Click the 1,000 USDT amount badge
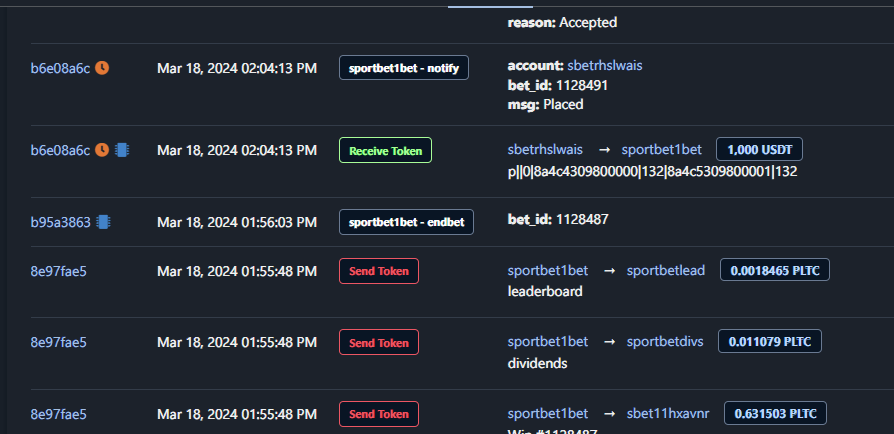The image size is (894, 434). (x=759, y=150)
